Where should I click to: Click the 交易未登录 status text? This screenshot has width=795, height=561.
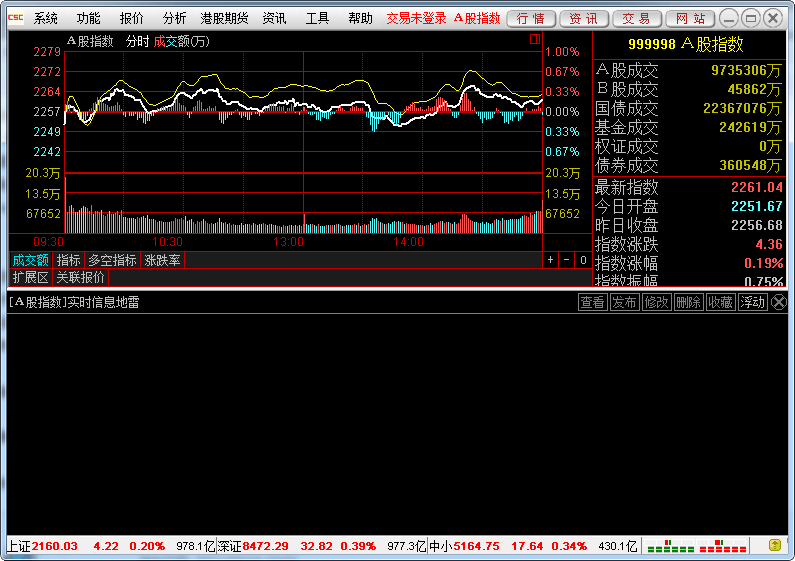pyautogui.click(x=416, y=19)
